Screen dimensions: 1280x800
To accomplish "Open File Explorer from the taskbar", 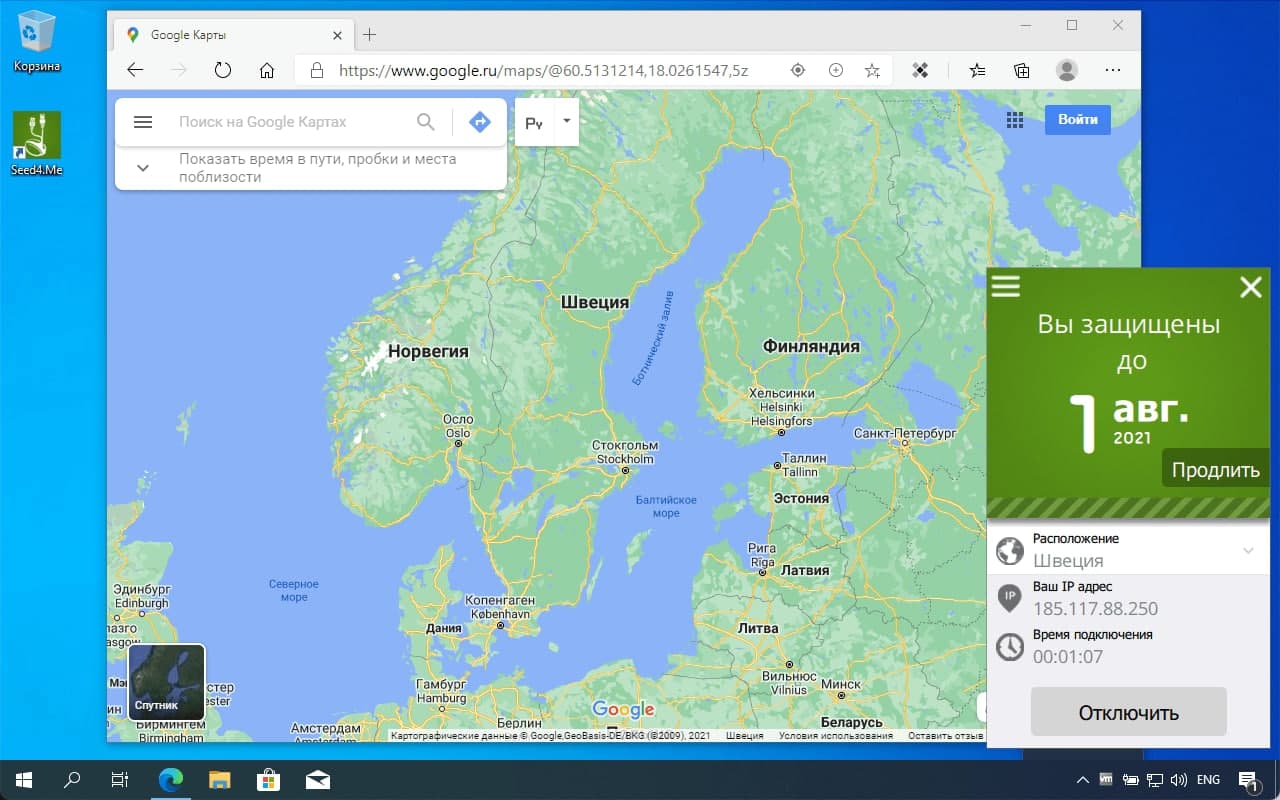I will point(219,780).
